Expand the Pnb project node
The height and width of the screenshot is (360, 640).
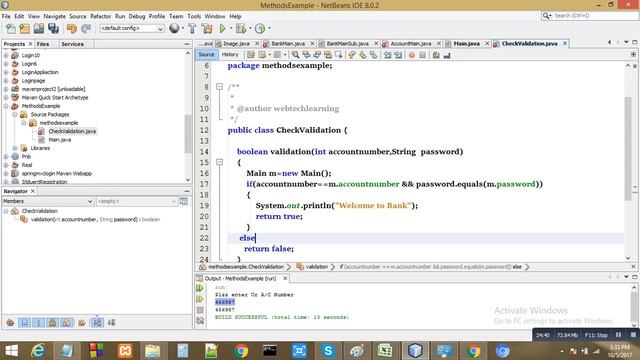point(6,157)
